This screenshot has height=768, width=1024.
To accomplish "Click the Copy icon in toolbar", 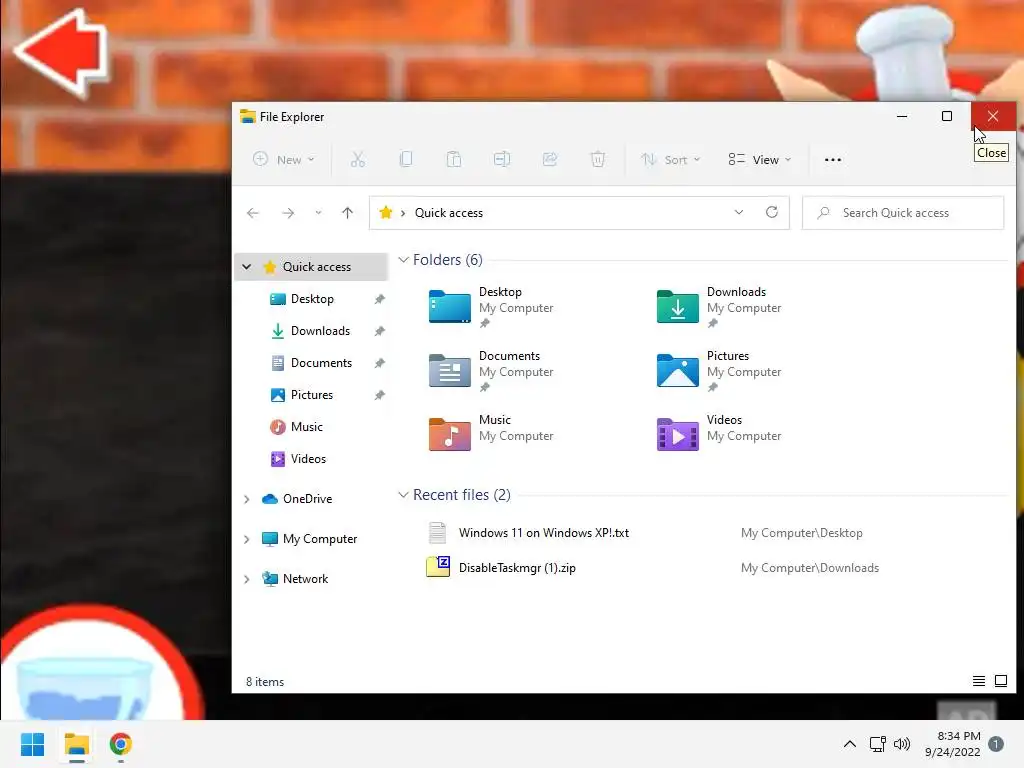I will [406, 159].
